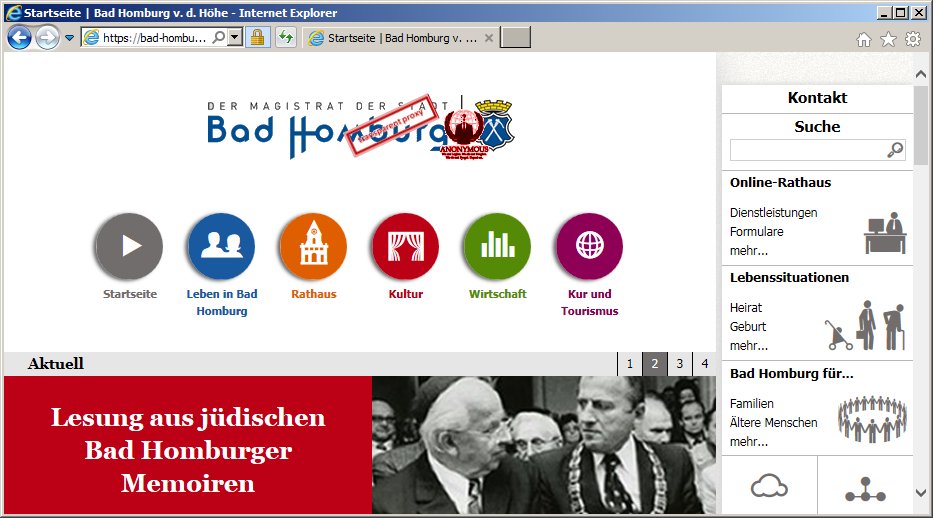933x518 pixels.
Task: Click the Bad Homburg site logo
Action: (x=361, y=128)
